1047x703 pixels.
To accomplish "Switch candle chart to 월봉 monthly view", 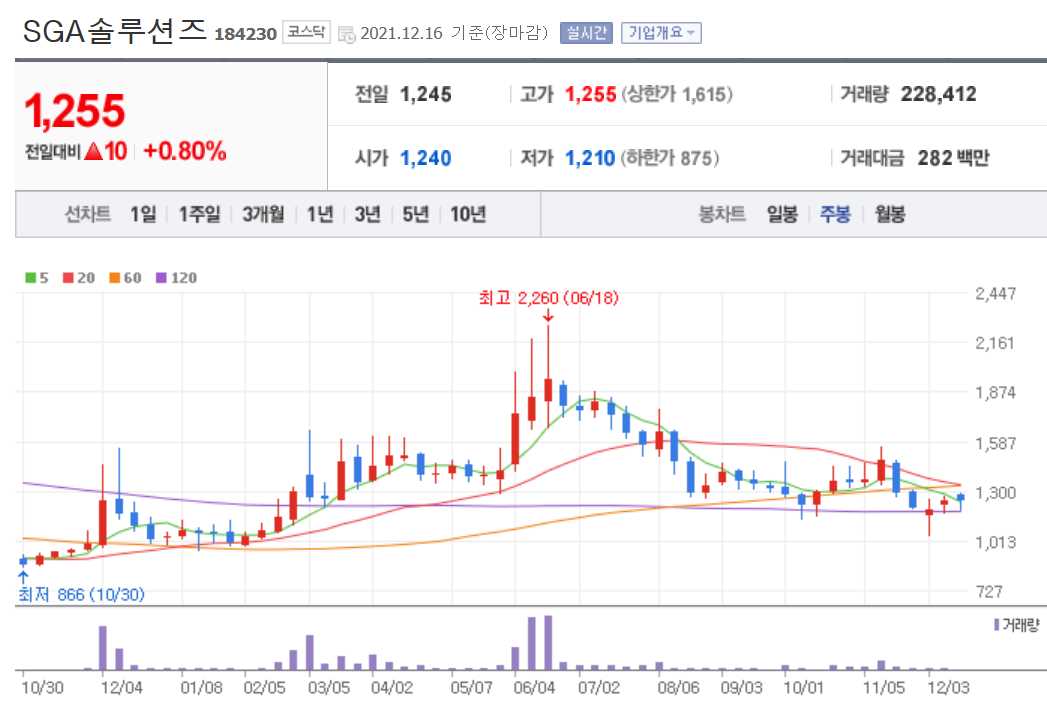I will click(x=888, y=213).
